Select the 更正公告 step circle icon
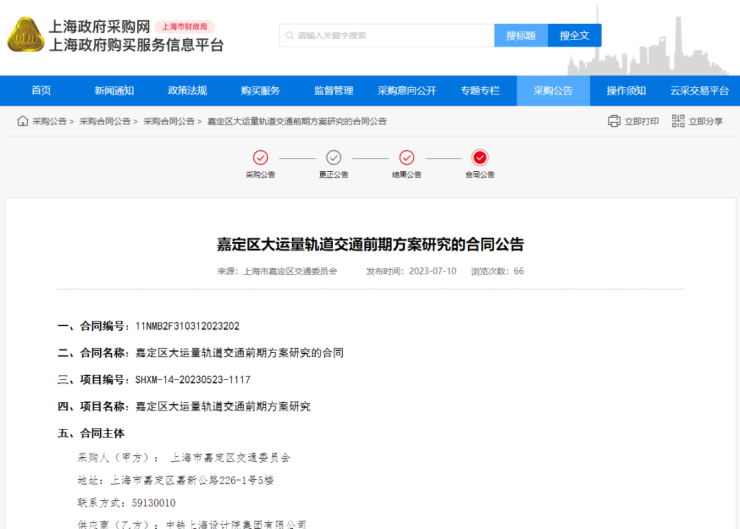Image resolution: width=740 pixels, height=529 pixels. tap(334, 157)
